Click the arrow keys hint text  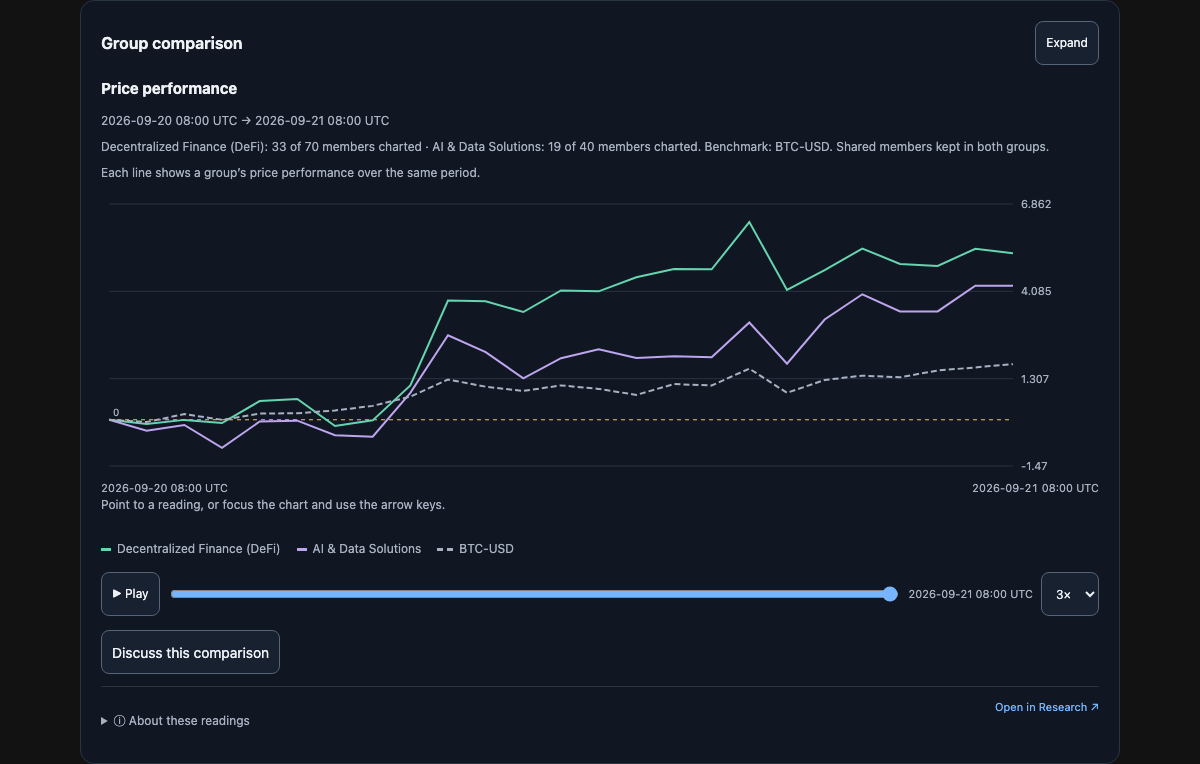coord(273,505)
